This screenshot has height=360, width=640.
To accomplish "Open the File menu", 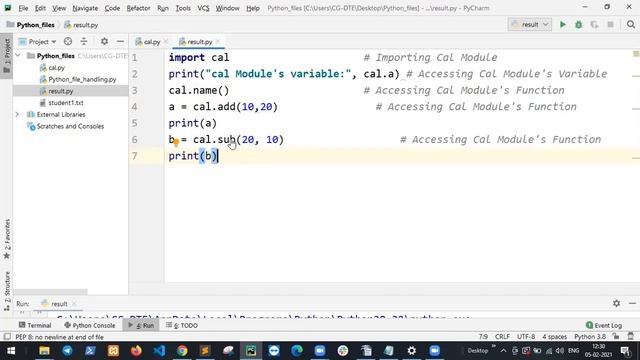I will 23,8.
